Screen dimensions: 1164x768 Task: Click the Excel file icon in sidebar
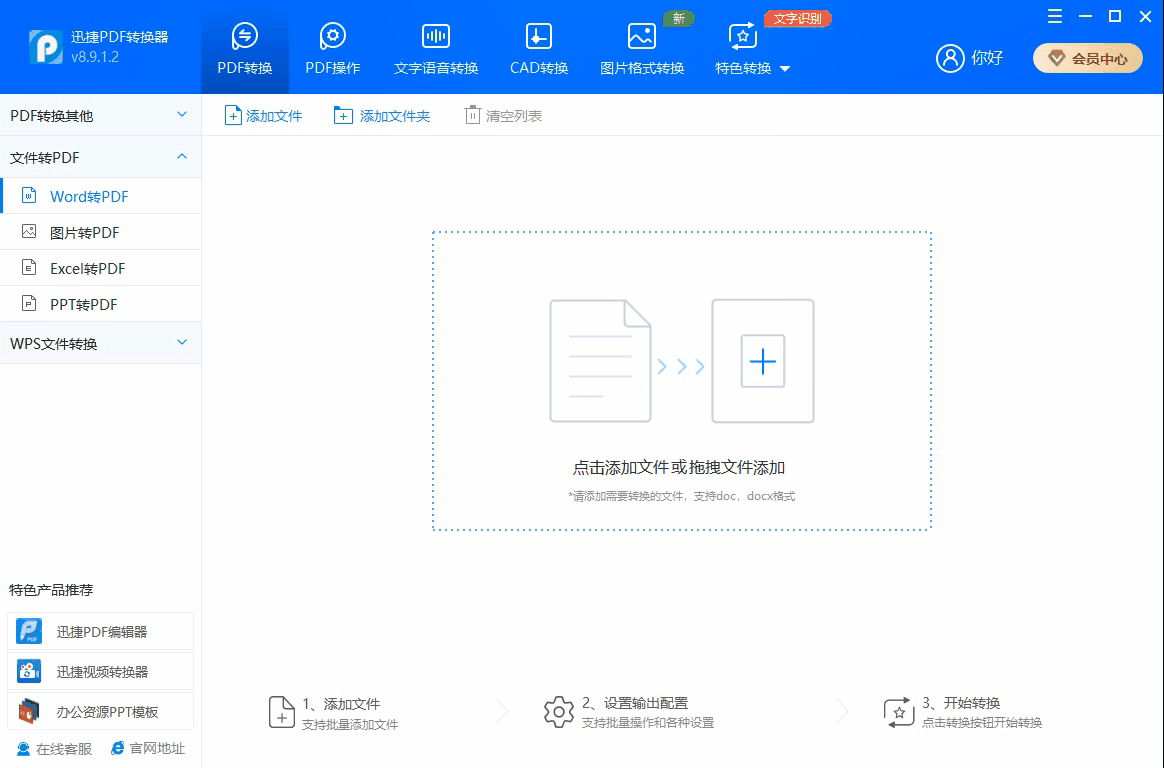(29, 267)
